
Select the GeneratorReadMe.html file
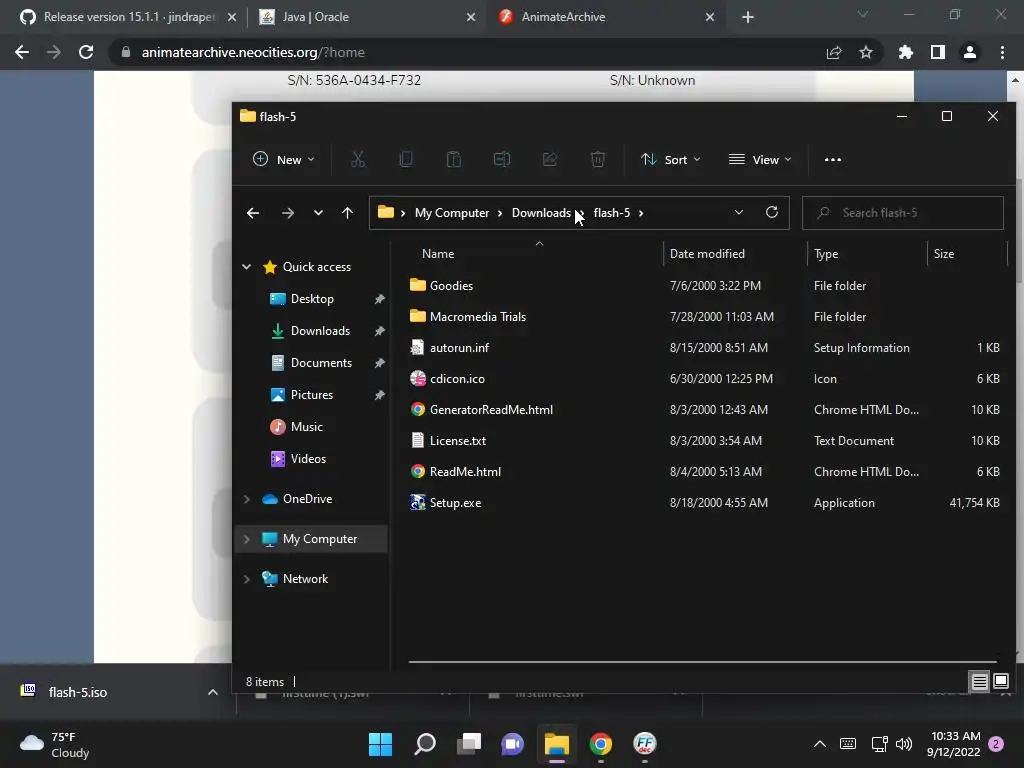pos(491,409)
